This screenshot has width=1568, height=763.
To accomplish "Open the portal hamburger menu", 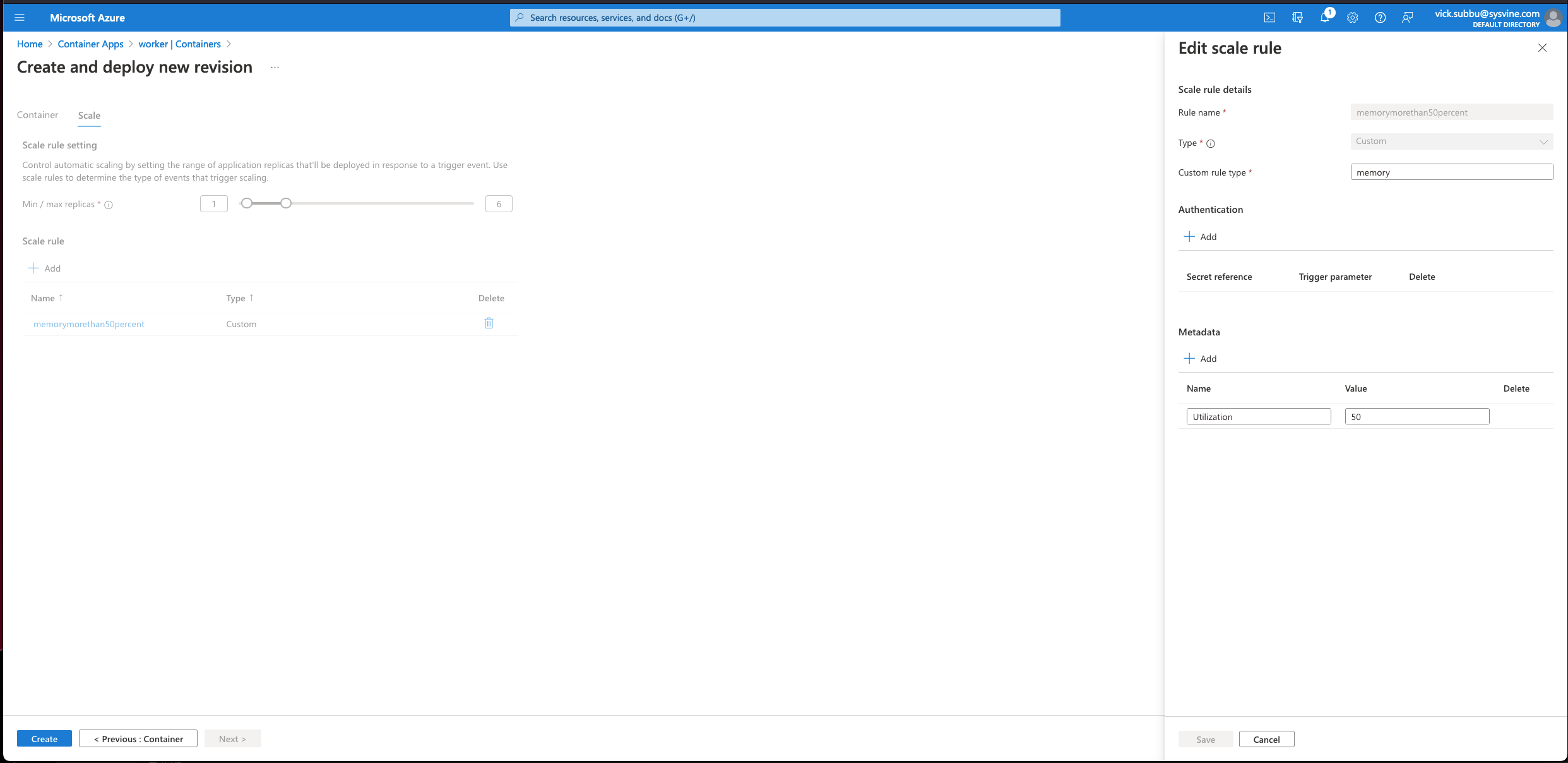I will coord(20,17).
